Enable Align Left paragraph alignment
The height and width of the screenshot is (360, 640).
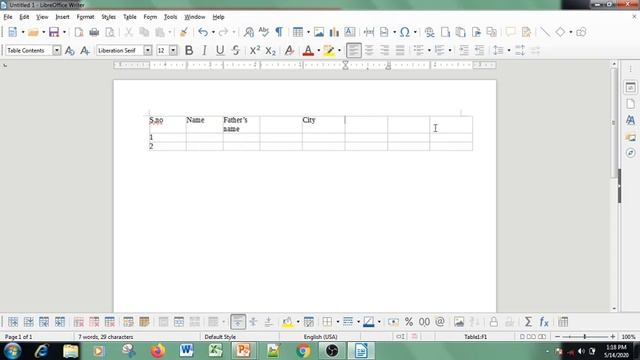coord(353,50)
